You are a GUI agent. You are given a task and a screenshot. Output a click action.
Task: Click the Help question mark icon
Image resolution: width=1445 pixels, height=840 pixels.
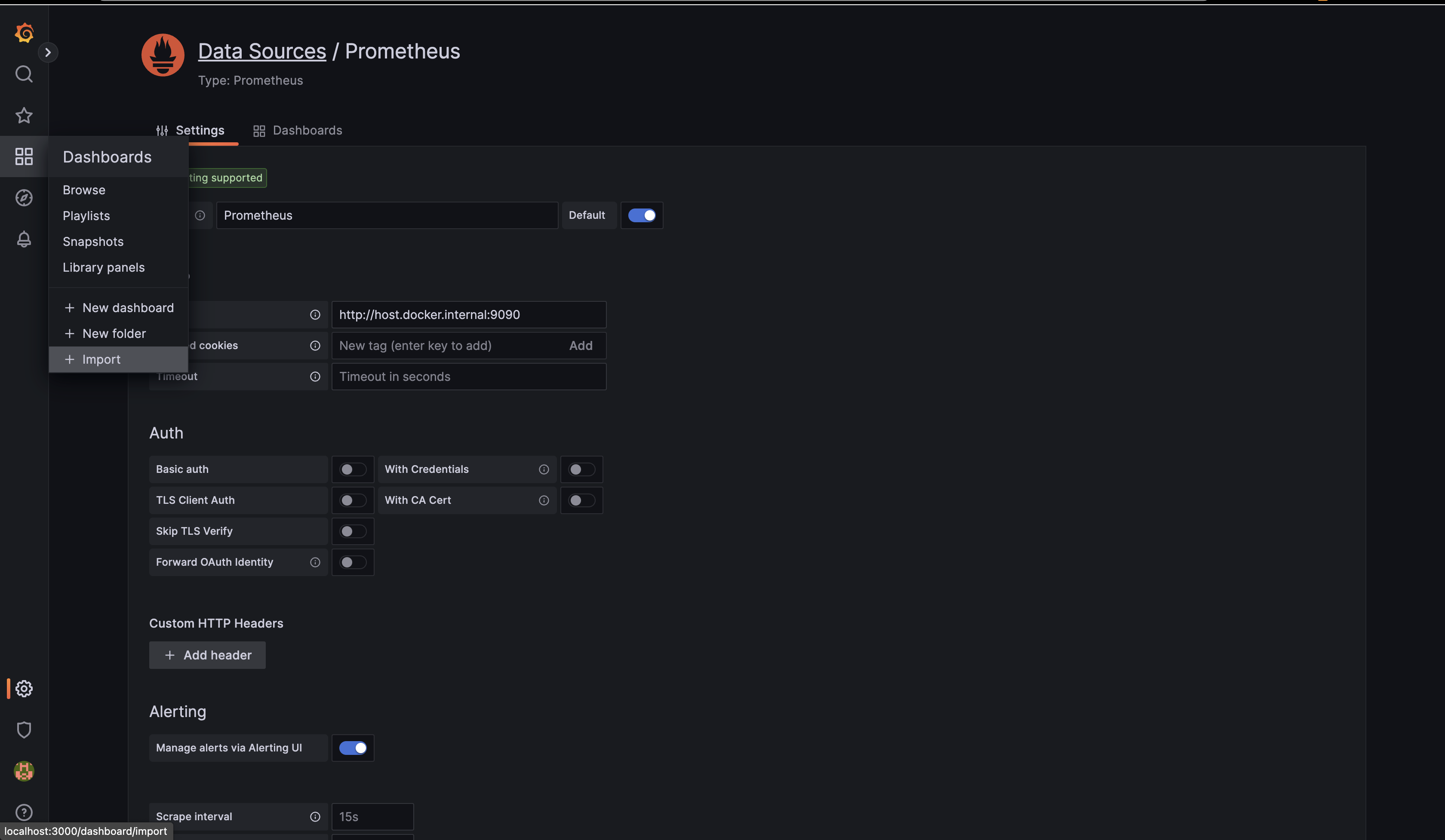[24, 812]
